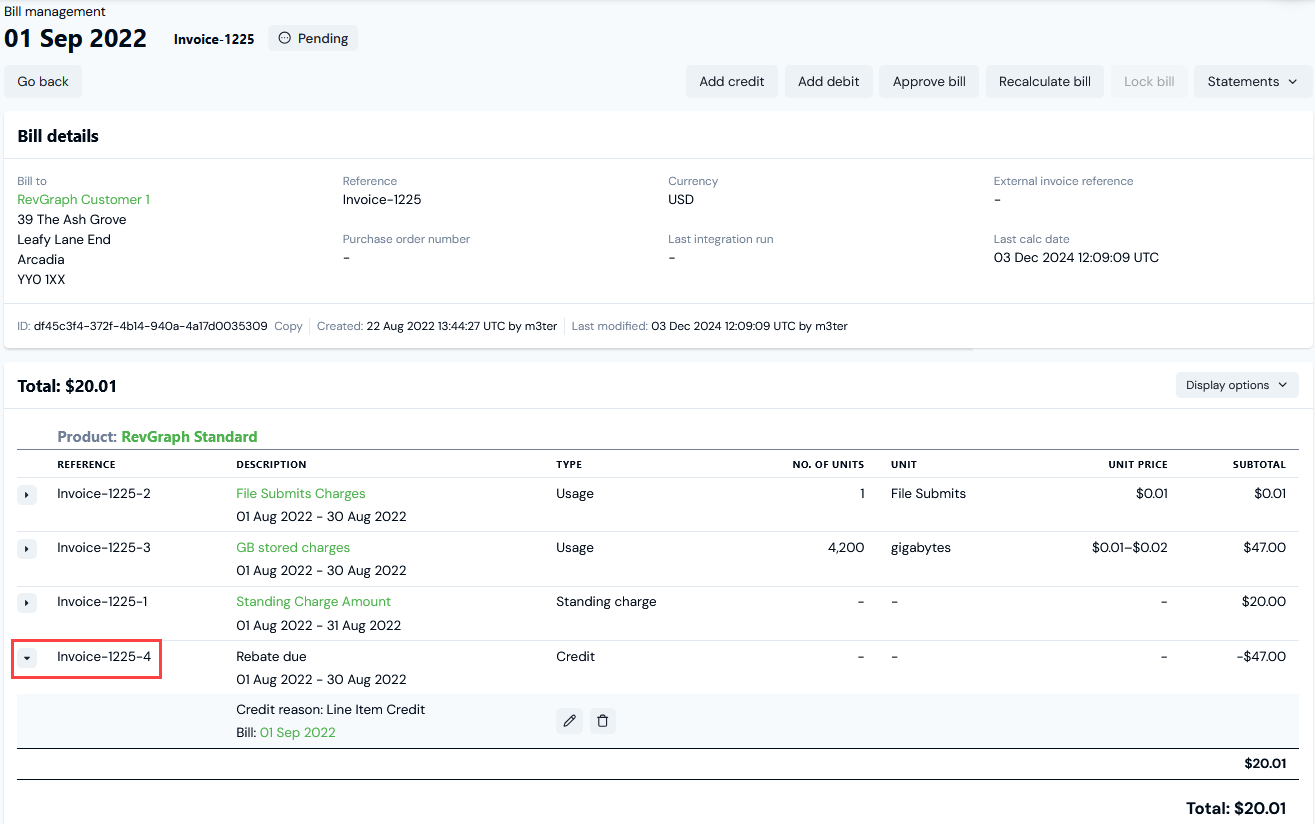The image size is (1315, 824).
Task: Open the RevGraph Customer 1 link
Action: tap(83, 200)
